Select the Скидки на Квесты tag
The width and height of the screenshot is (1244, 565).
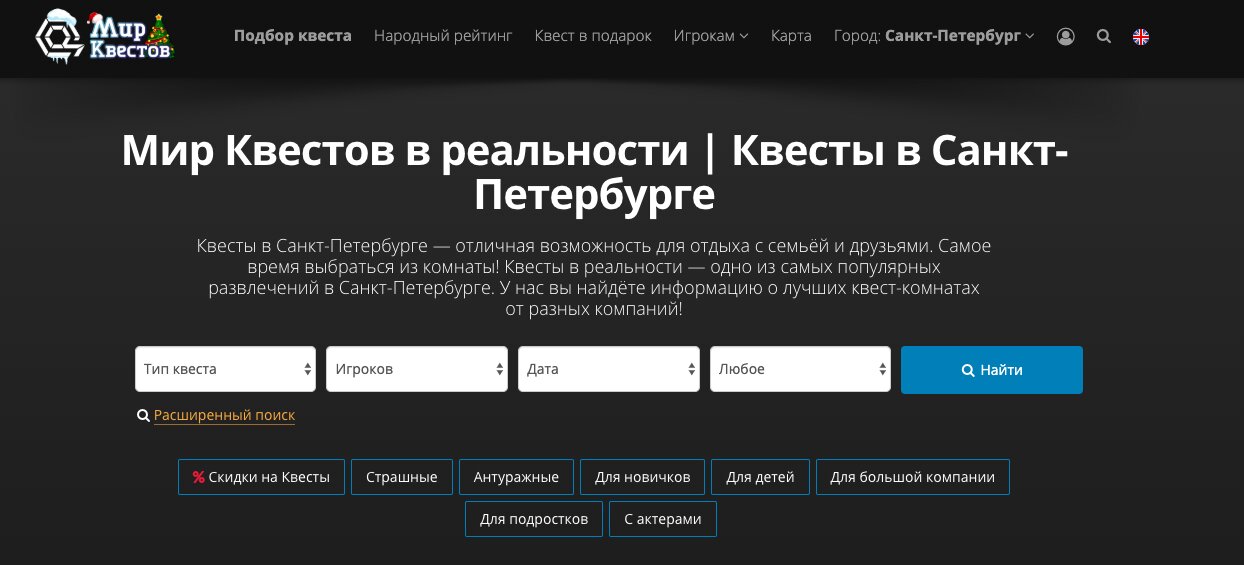(x=261, y=477)
